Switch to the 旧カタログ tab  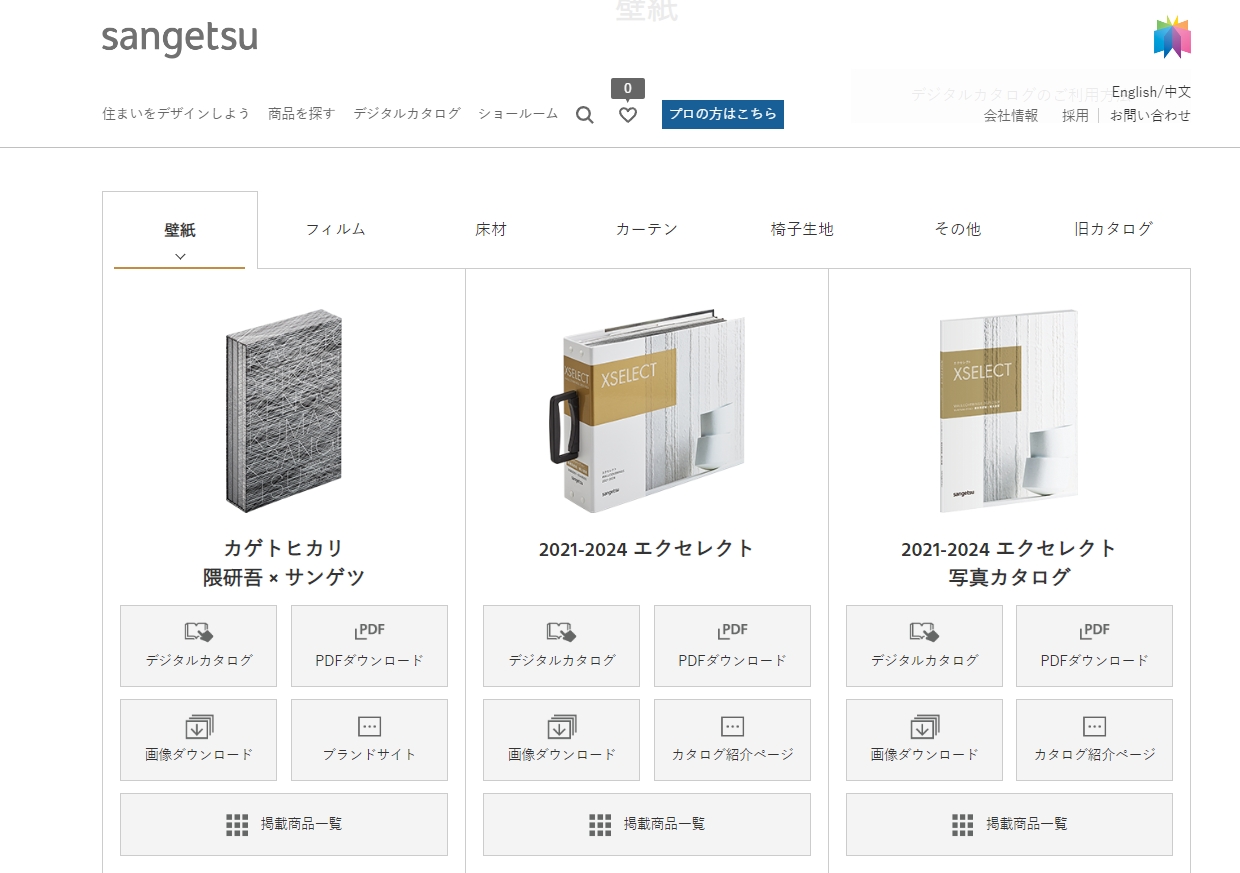point(1113,229)
